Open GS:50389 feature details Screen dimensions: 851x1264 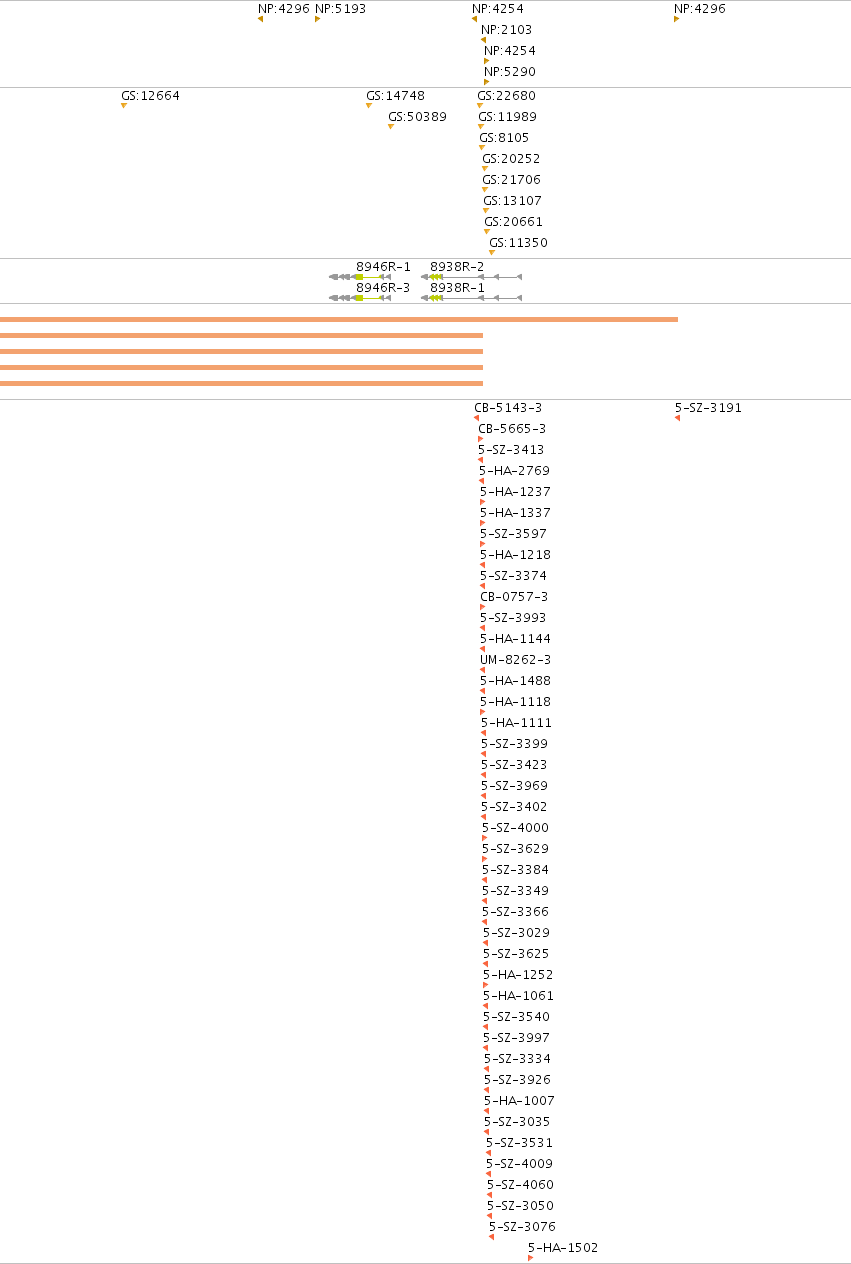pos(417,118)
